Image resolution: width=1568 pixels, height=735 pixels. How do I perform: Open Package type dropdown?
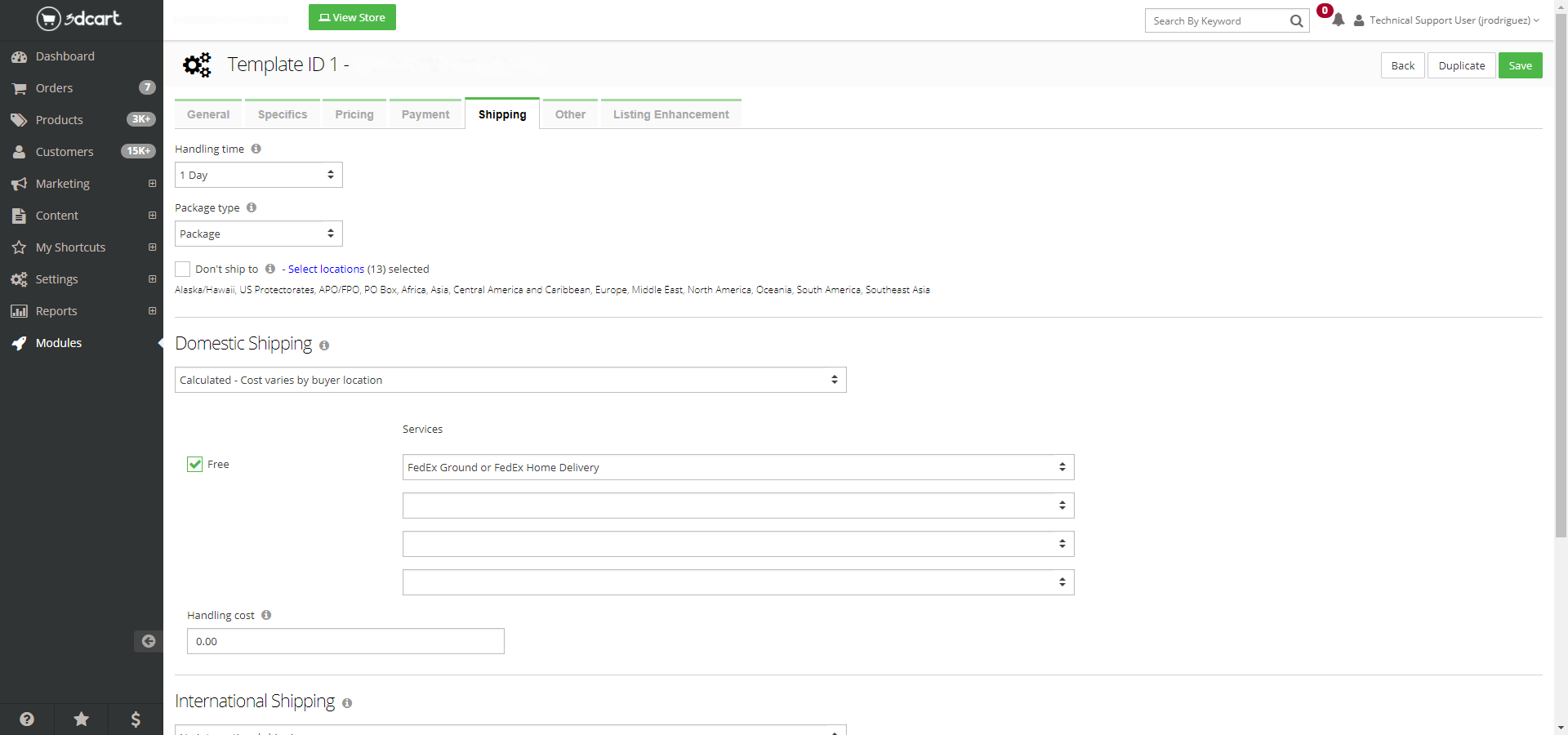point(258,234)
